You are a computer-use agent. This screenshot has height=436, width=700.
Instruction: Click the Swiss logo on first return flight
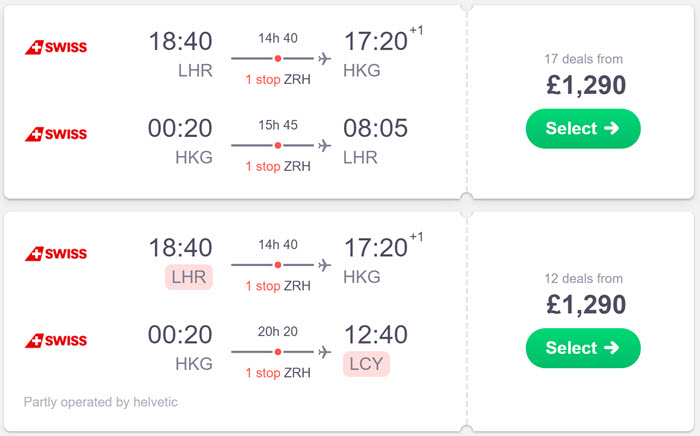[x=56, y=134]
